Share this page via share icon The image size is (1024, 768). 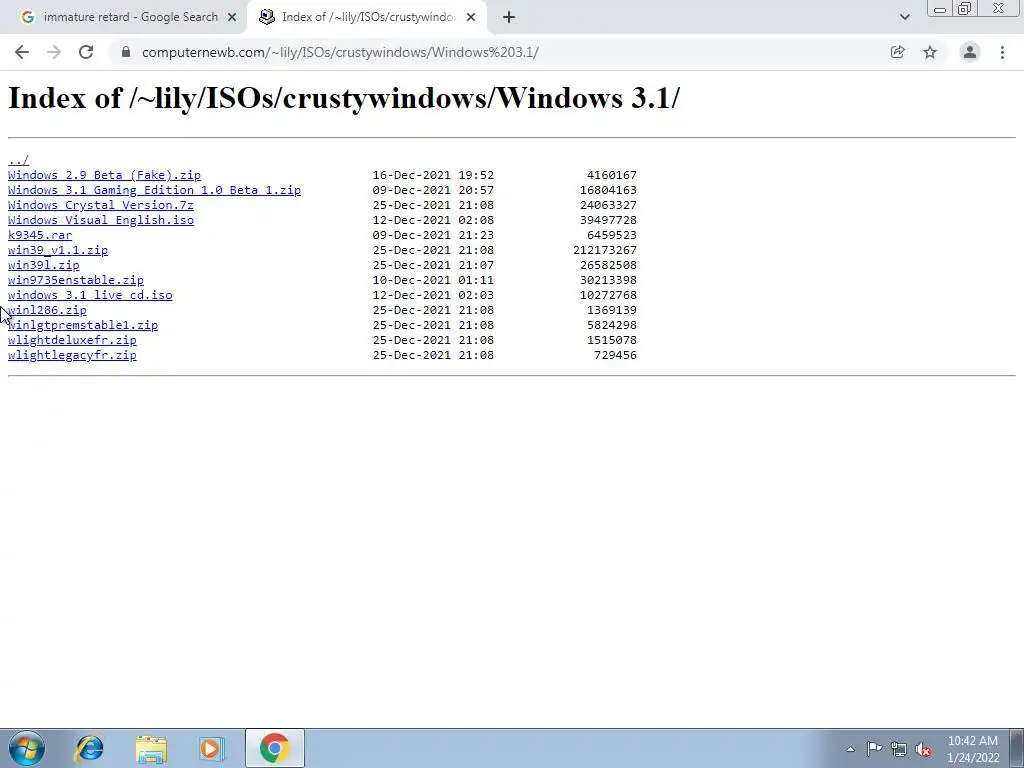(898, 52)
